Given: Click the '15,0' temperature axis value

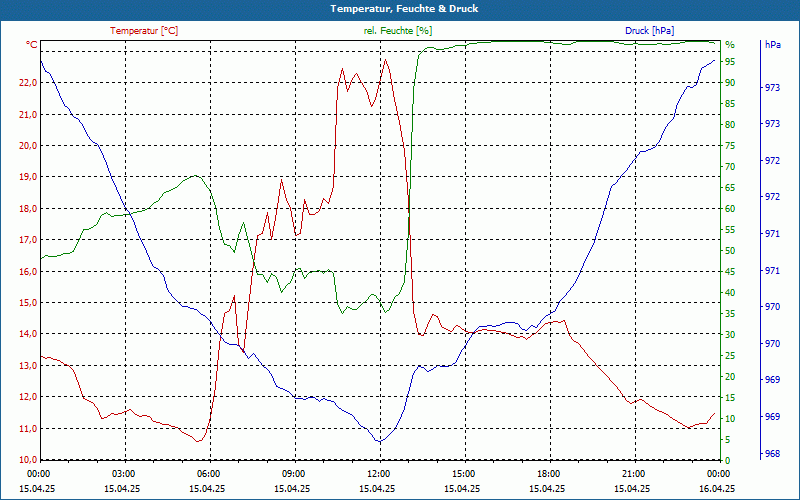Looking at the screenshot, I should click(x=28, y=303).
